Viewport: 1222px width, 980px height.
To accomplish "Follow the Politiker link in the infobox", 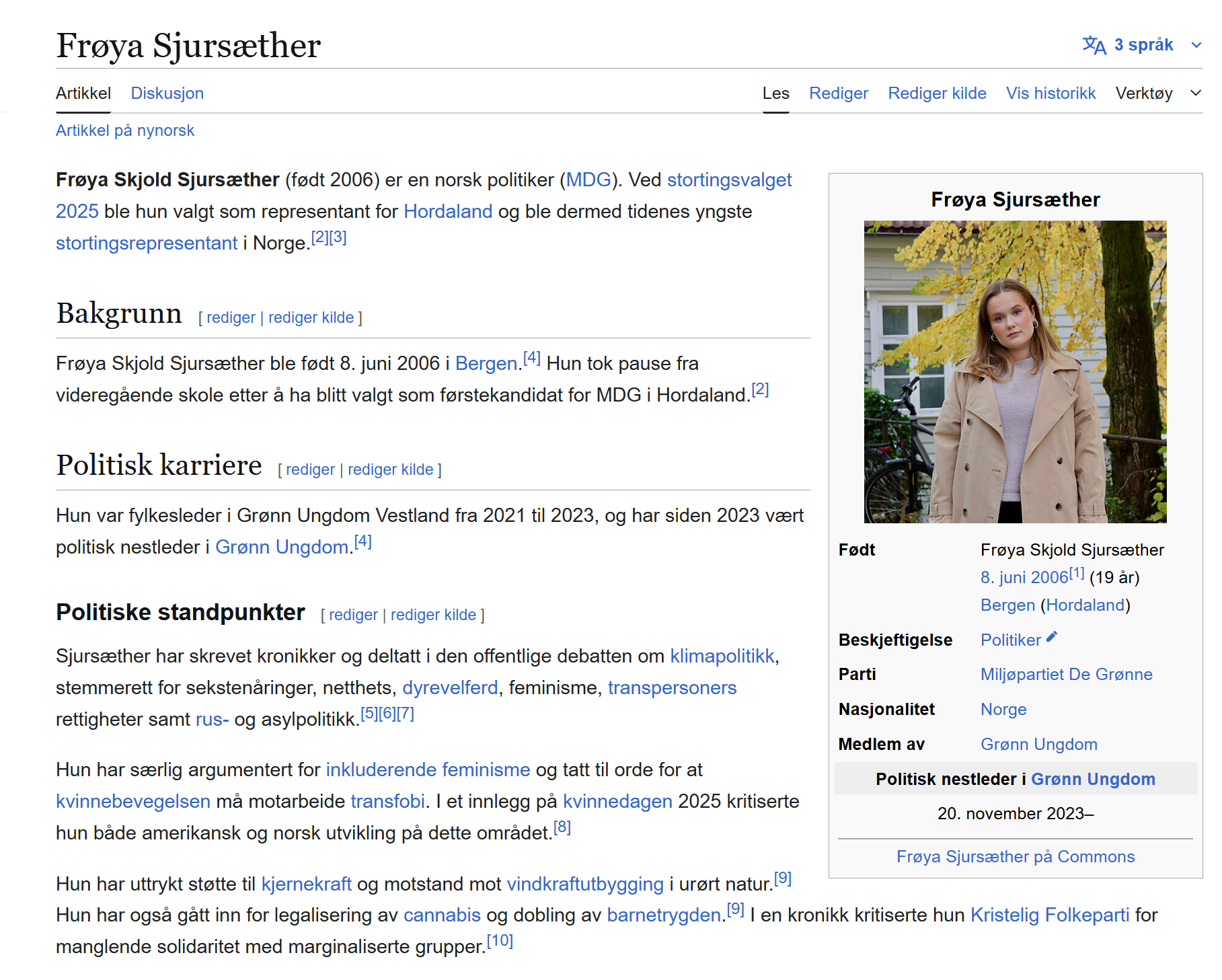I will click(1011, 640).
